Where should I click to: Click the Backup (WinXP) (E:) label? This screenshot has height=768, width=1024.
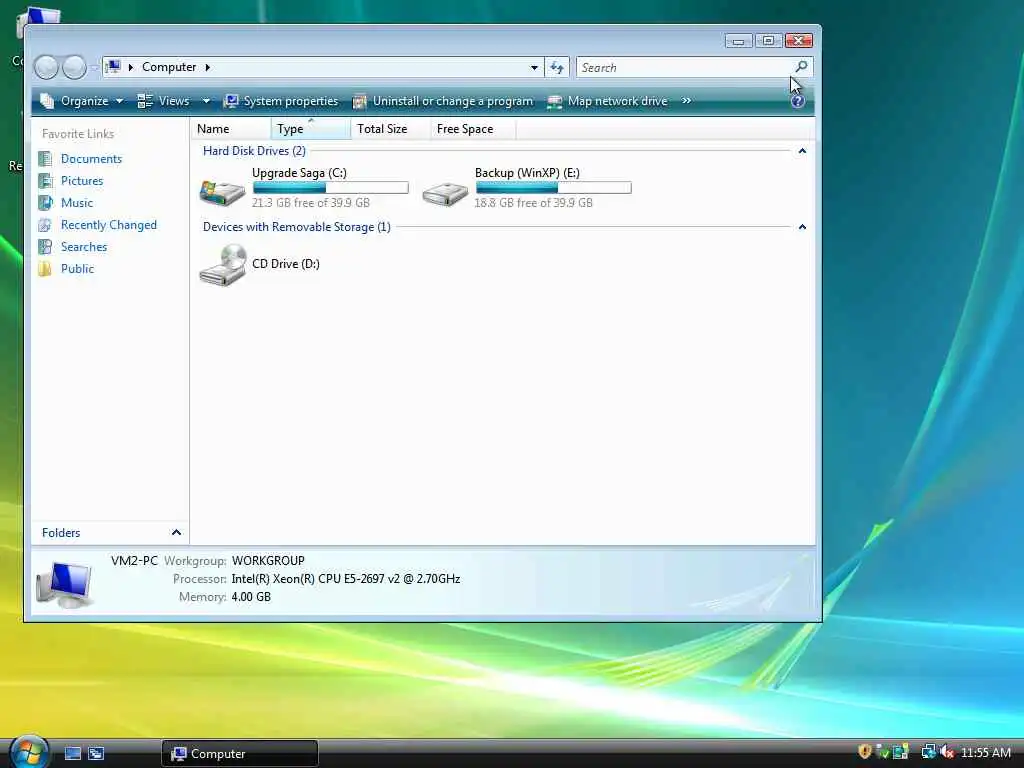click(527, 172)
